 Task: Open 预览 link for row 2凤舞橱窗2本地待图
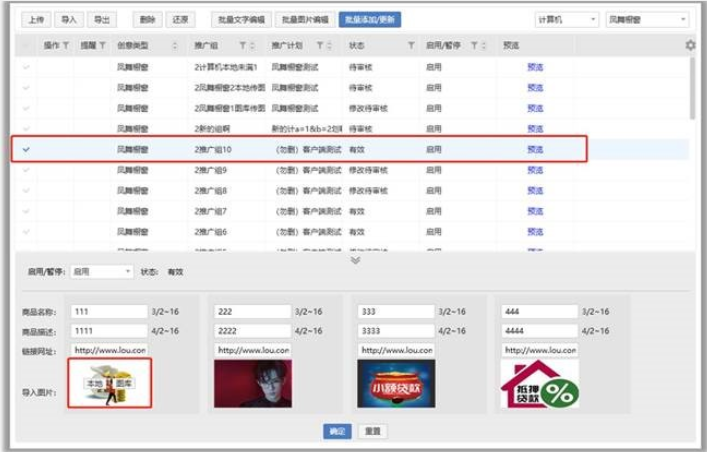click(535, 88)
